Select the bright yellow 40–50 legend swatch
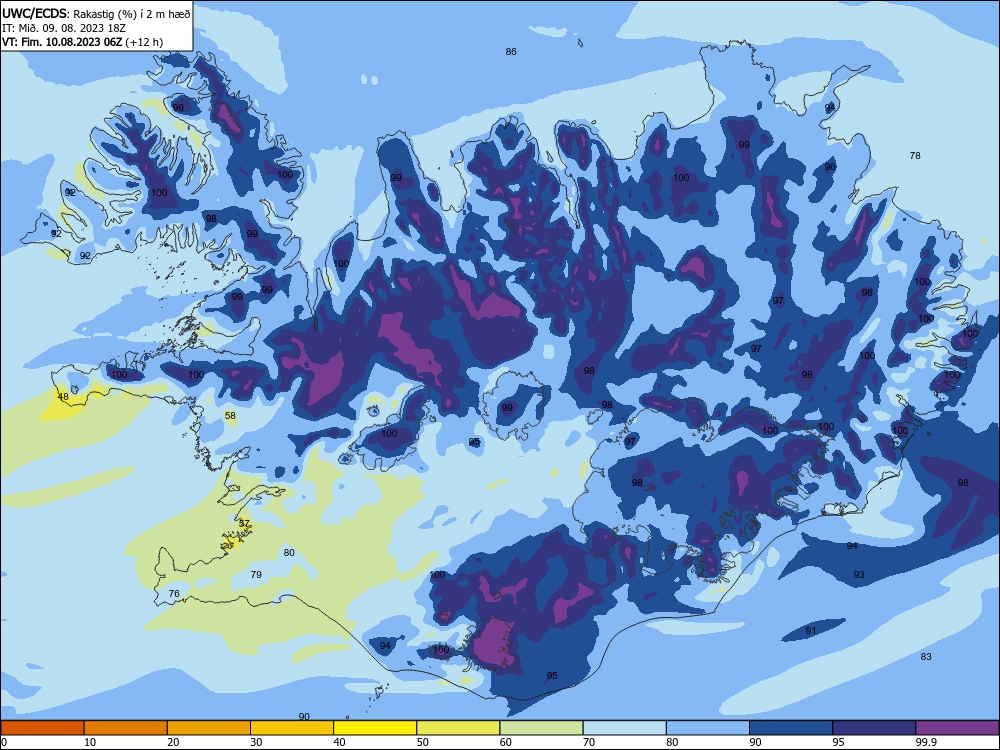Screen dimensions: 1000x750 click(375, 728)
